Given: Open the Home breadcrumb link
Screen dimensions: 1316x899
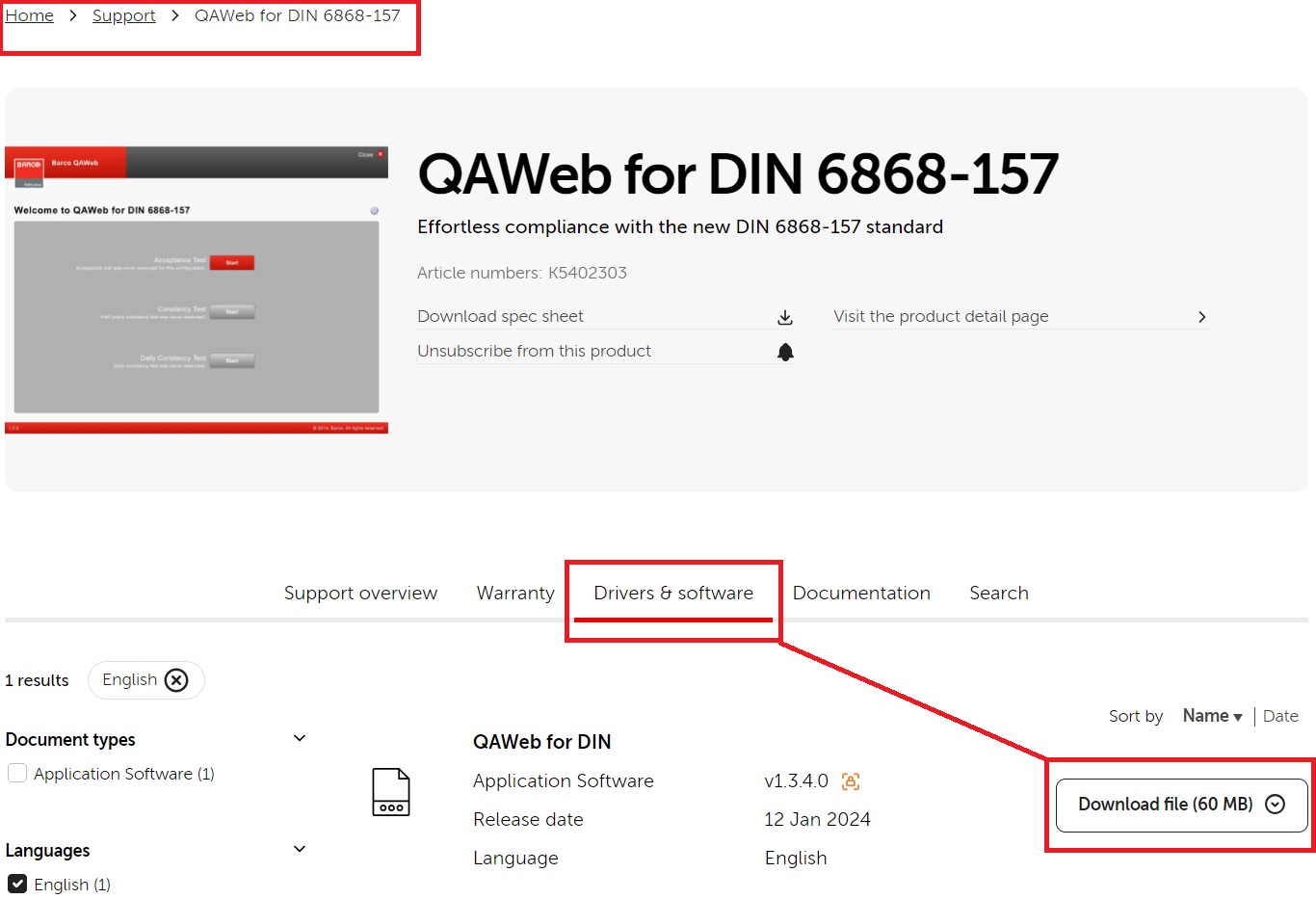Looking at the screenshot, I should 30,15.
